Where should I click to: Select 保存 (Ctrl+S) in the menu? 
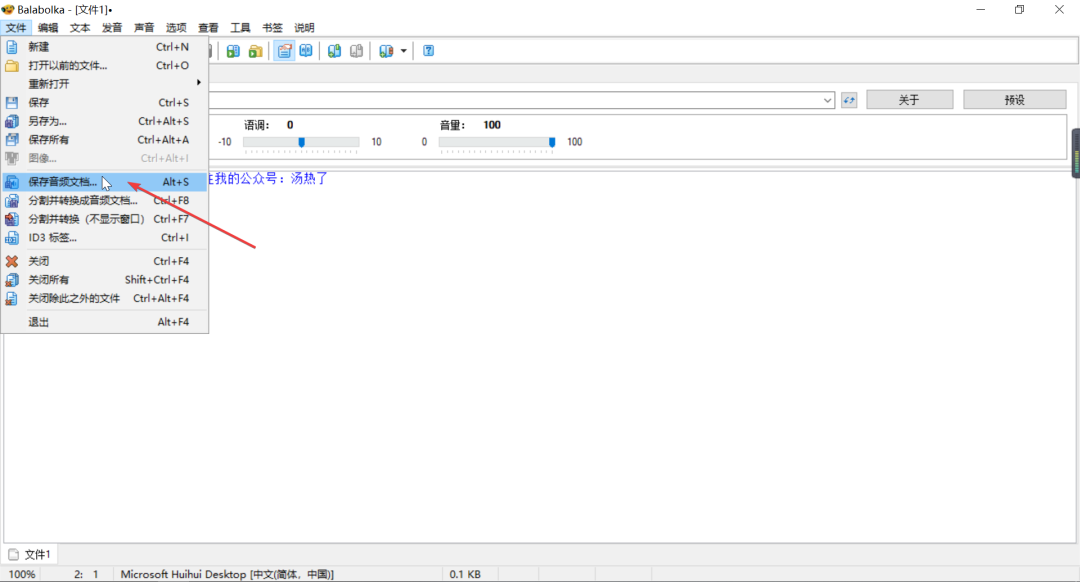click(105, 103)
